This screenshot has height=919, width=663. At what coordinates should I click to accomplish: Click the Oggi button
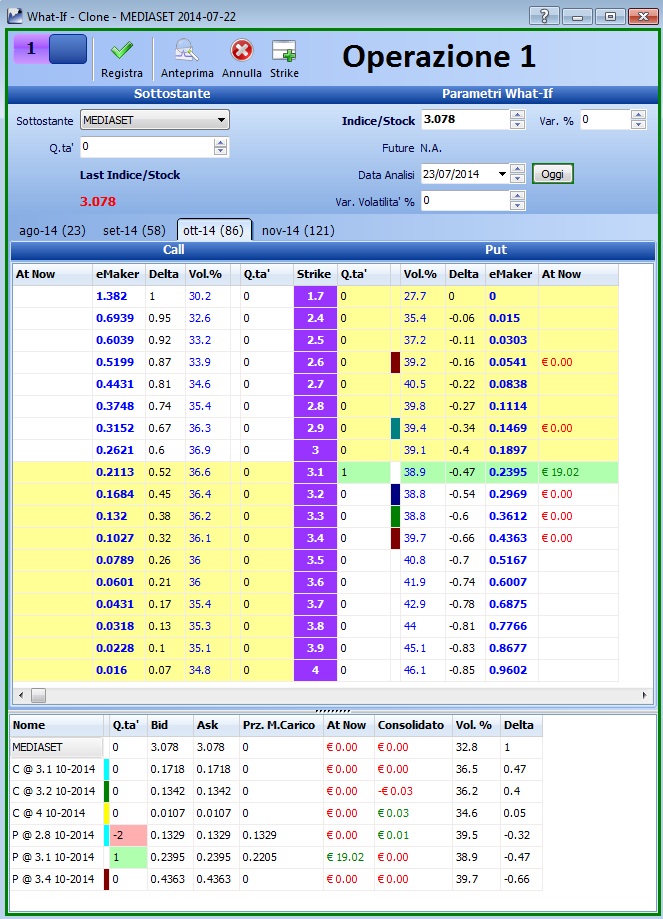click(x=552, y=174)
